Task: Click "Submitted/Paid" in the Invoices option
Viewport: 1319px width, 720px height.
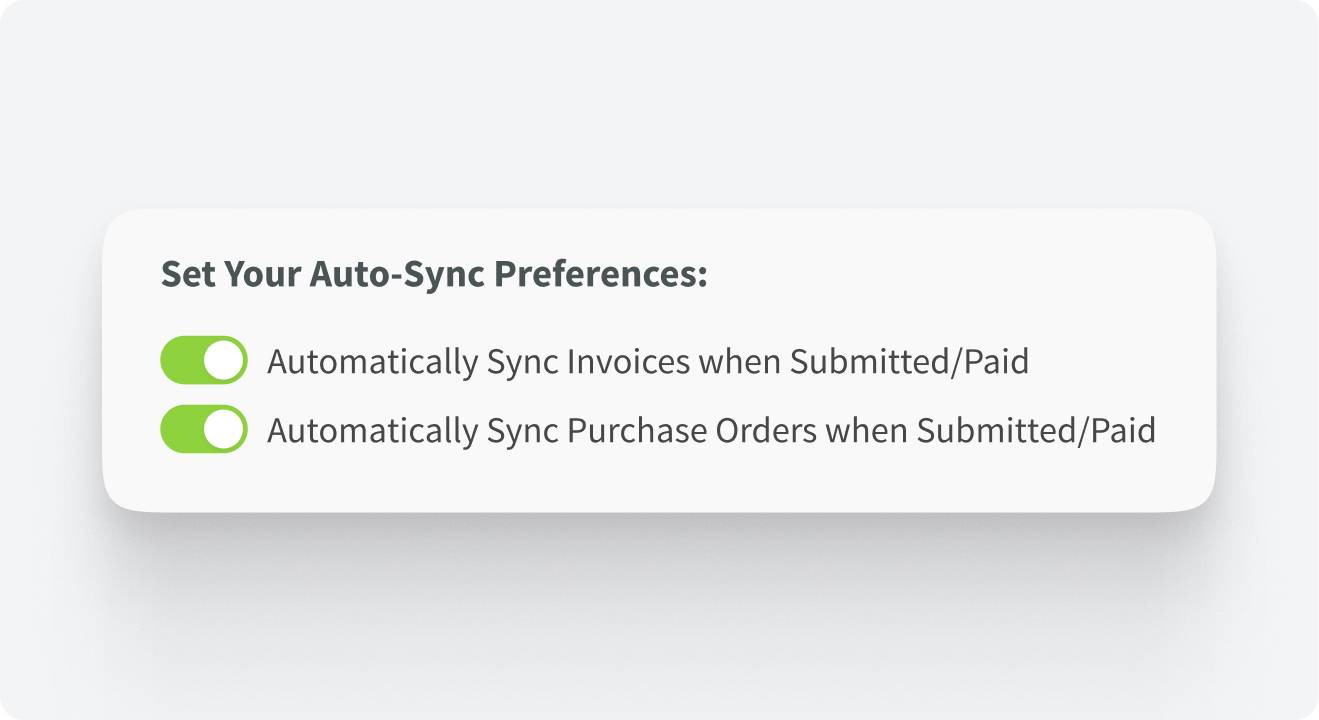Action: point(909,361)
